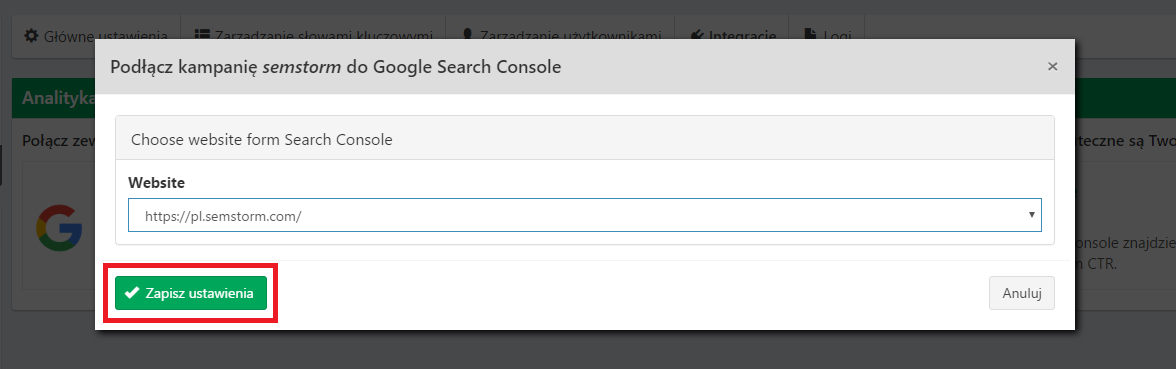Click the Google G logo
This screenshot has height=369, width=1176.
coord(58,227)
